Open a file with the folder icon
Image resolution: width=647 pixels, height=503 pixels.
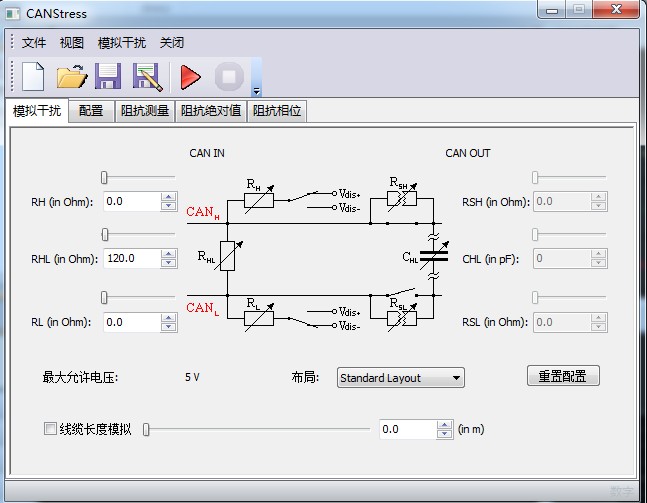tap(71, 77)
